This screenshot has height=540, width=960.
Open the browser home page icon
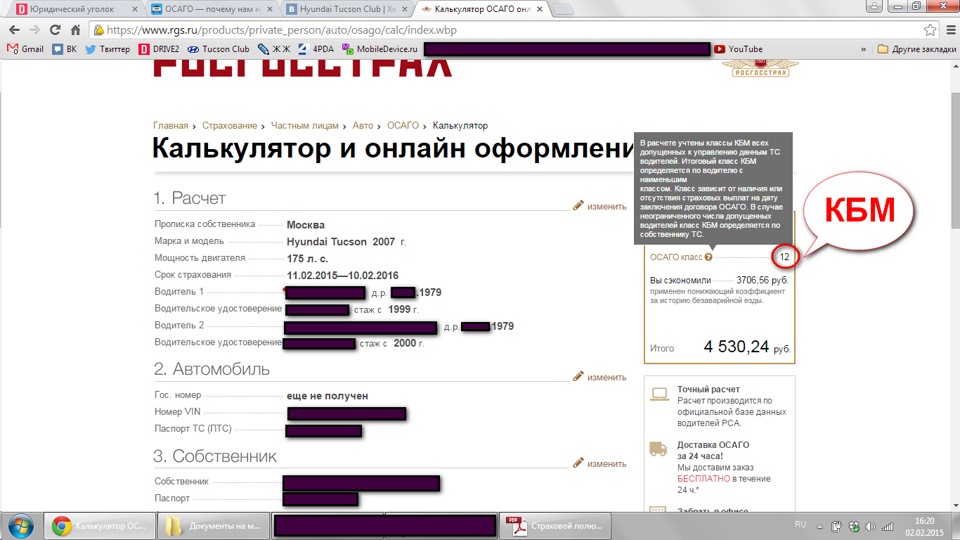point(75,30)
